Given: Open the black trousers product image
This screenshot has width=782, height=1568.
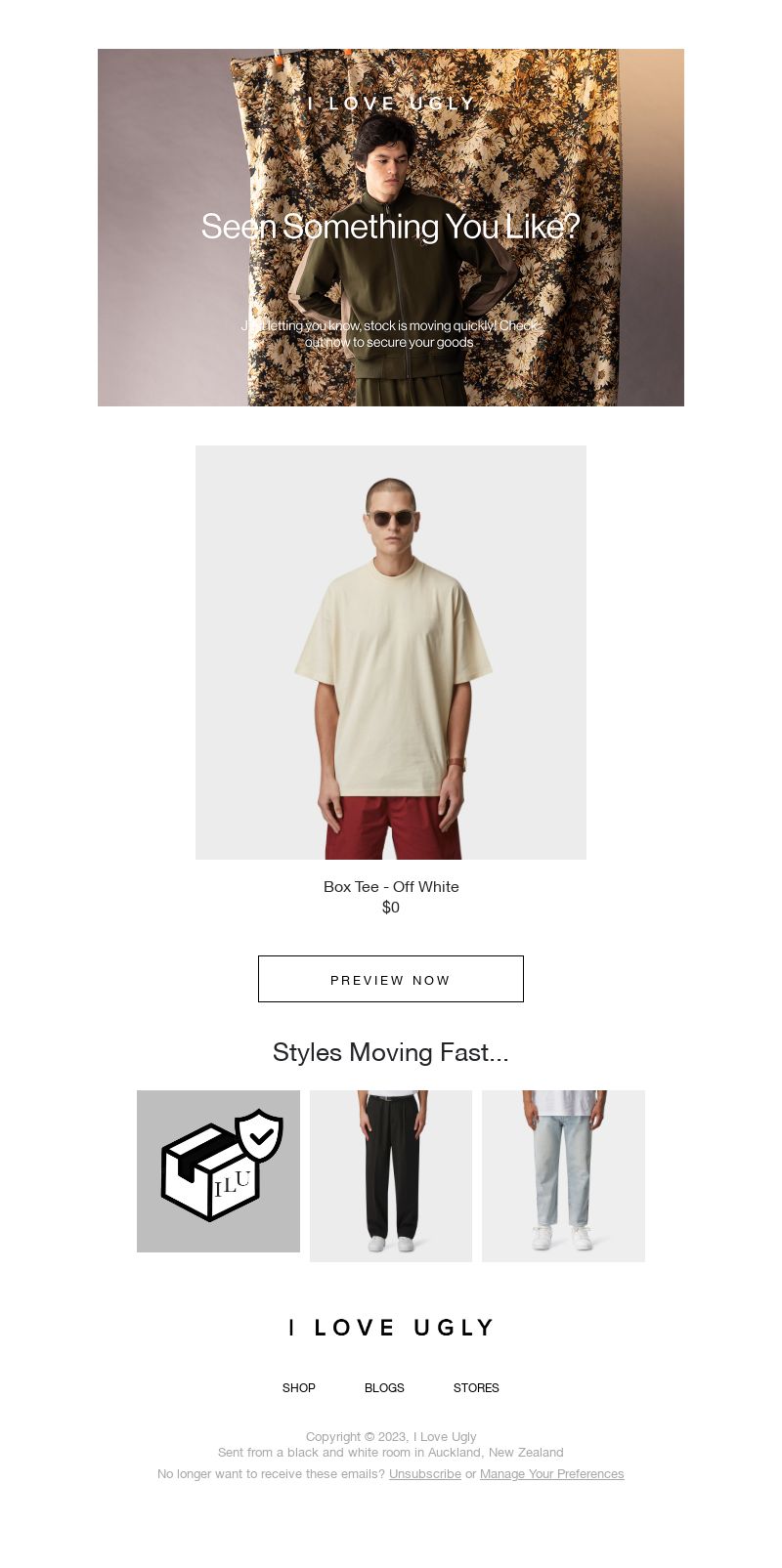Looking at the screenshot, I should tap(391, 1176).
